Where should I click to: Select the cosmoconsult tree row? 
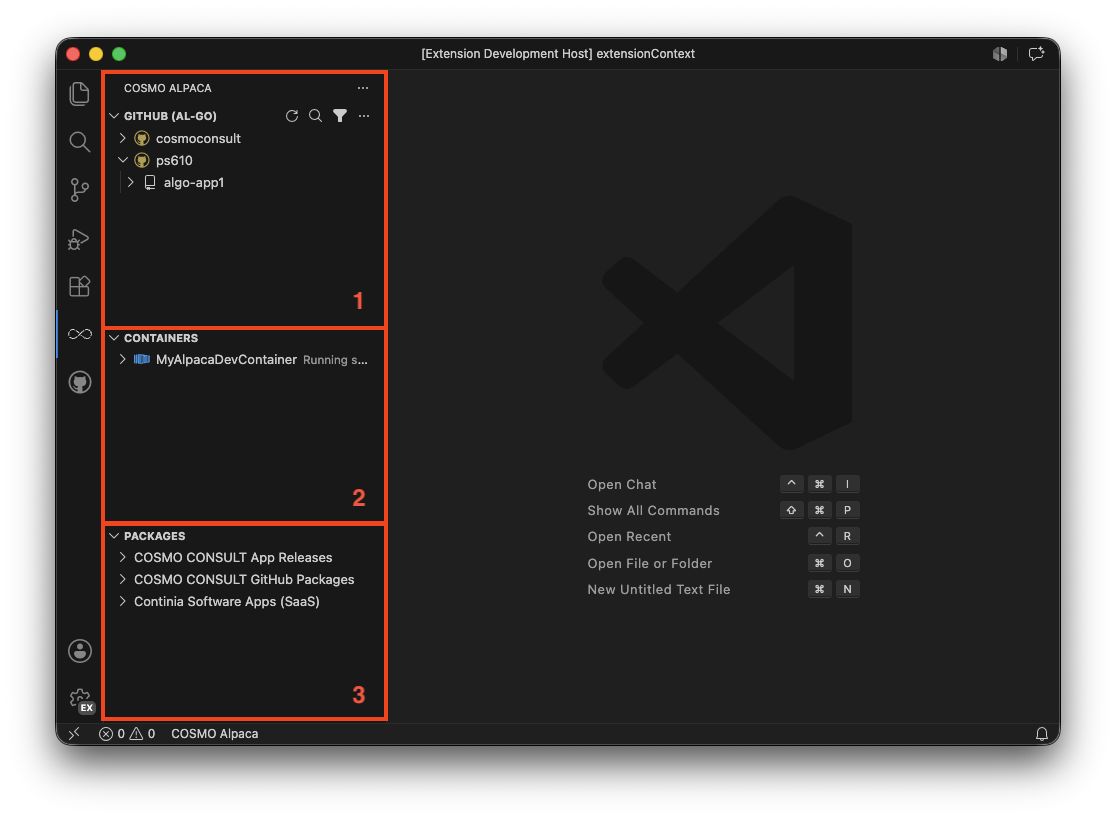click(x=244, y=138)
